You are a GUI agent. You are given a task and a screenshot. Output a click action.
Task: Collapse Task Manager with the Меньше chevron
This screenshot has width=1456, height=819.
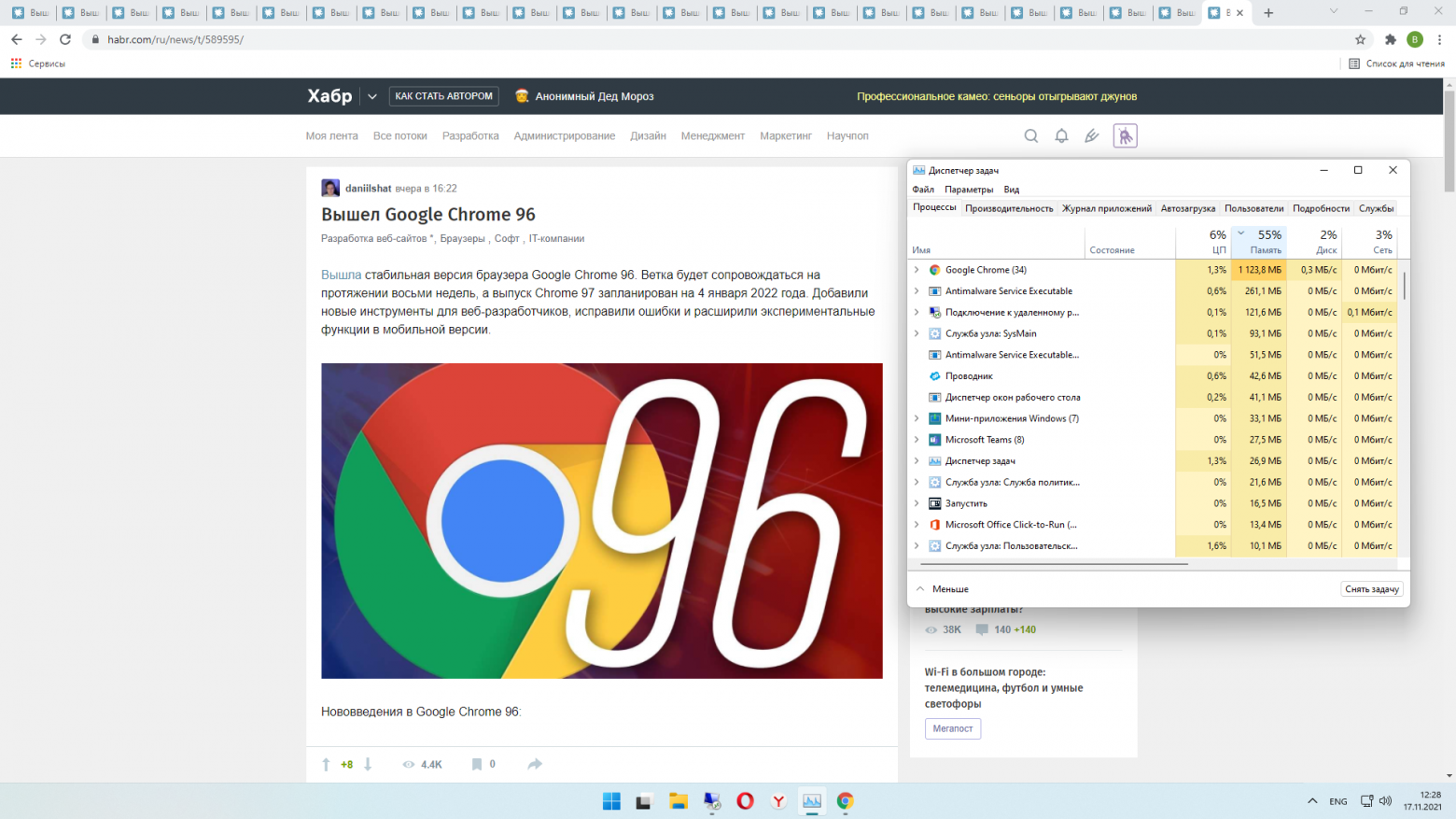pyautogui.click(x=921, y=589)
